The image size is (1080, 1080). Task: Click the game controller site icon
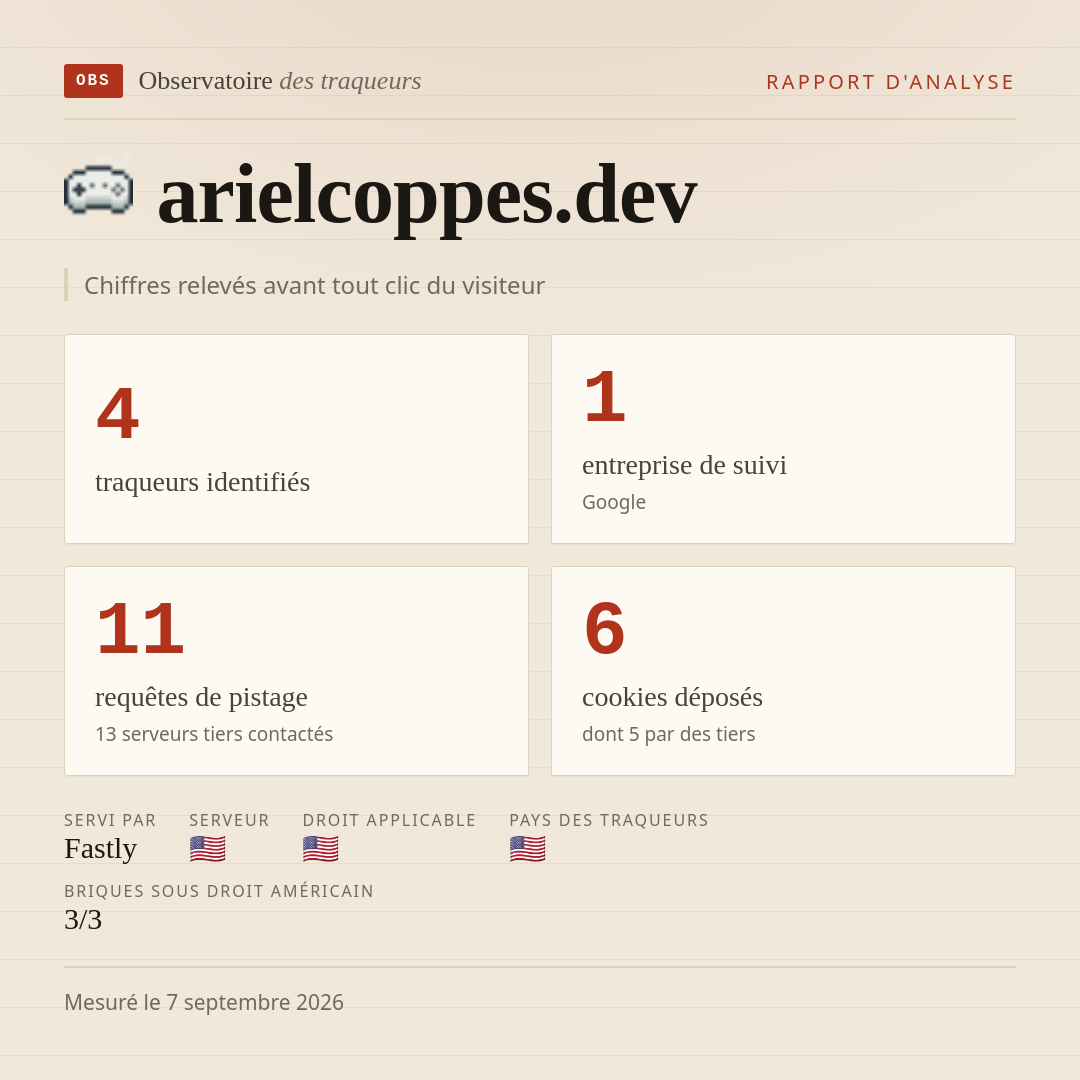coord(98,185)
